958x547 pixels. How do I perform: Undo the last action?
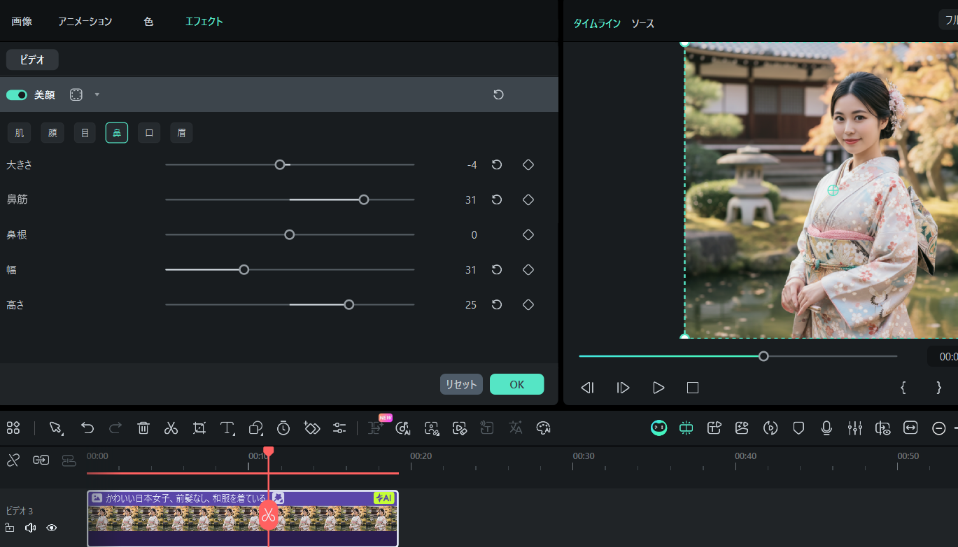(87, 428)
